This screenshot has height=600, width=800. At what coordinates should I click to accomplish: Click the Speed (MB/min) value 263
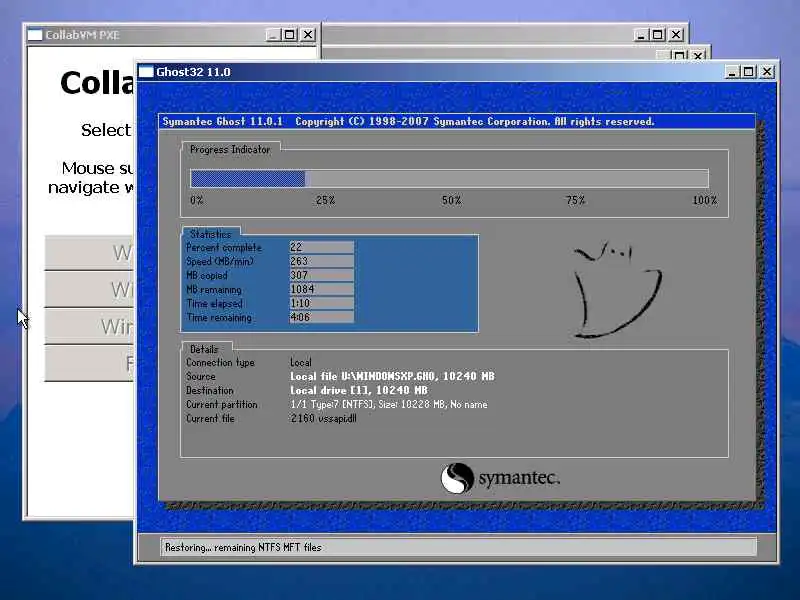coord(321,261)
